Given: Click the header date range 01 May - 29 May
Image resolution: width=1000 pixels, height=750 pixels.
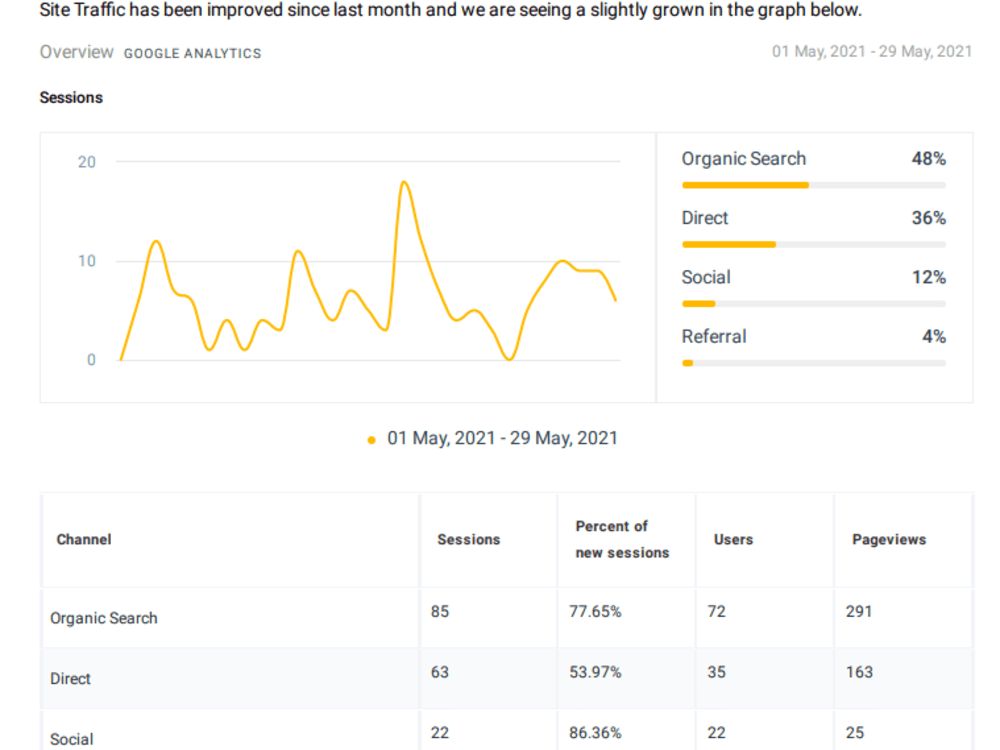Looking at the screenshot, I should point(872,52).
